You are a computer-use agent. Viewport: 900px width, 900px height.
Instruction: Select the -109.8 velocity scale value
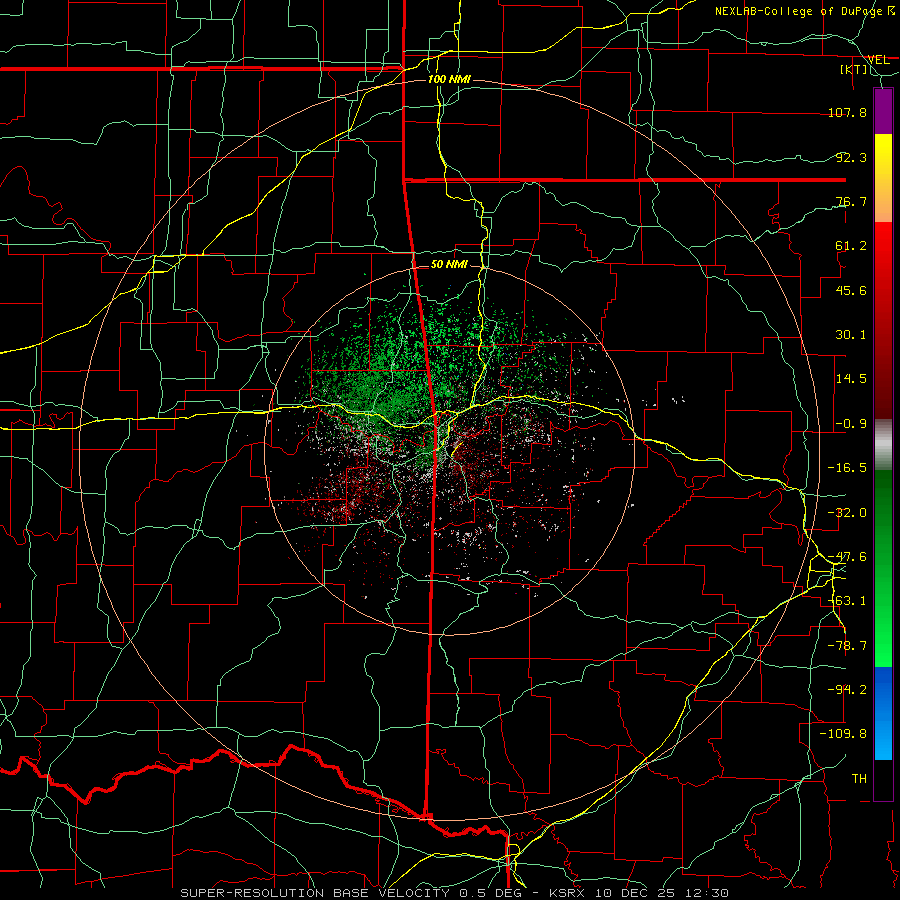pyautogui.click(x=844, y=734)
